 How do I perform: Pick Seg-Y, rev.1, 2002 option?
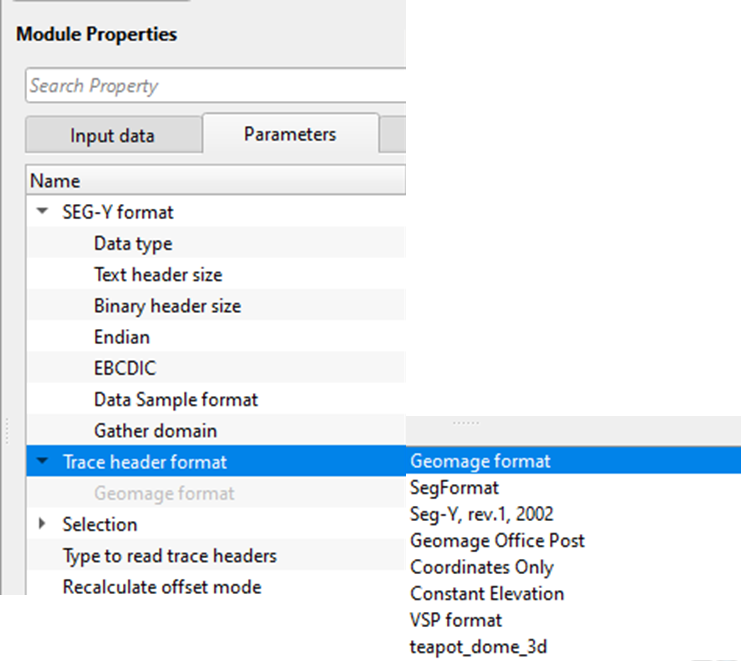pyautogui.click(x=481, y=514)
